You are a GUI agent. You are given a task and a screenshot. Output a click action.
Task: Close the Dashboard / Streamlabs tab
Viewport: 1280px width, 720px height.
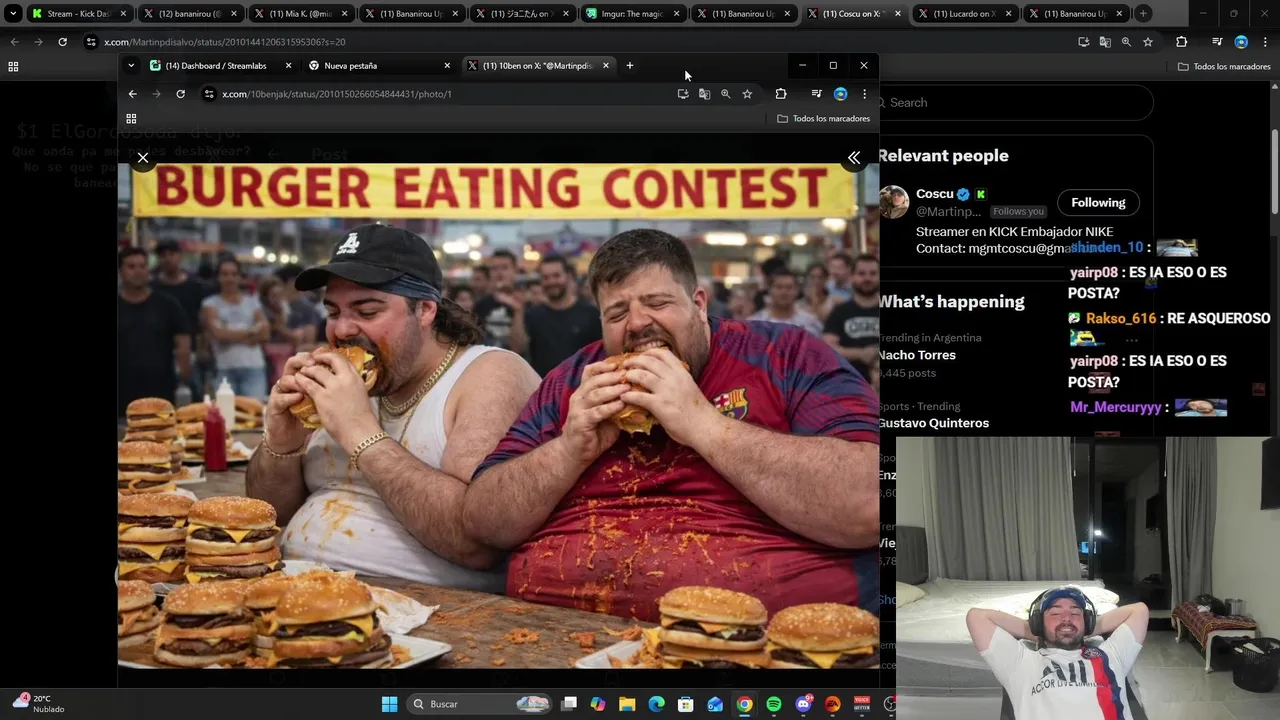point(288,66)
